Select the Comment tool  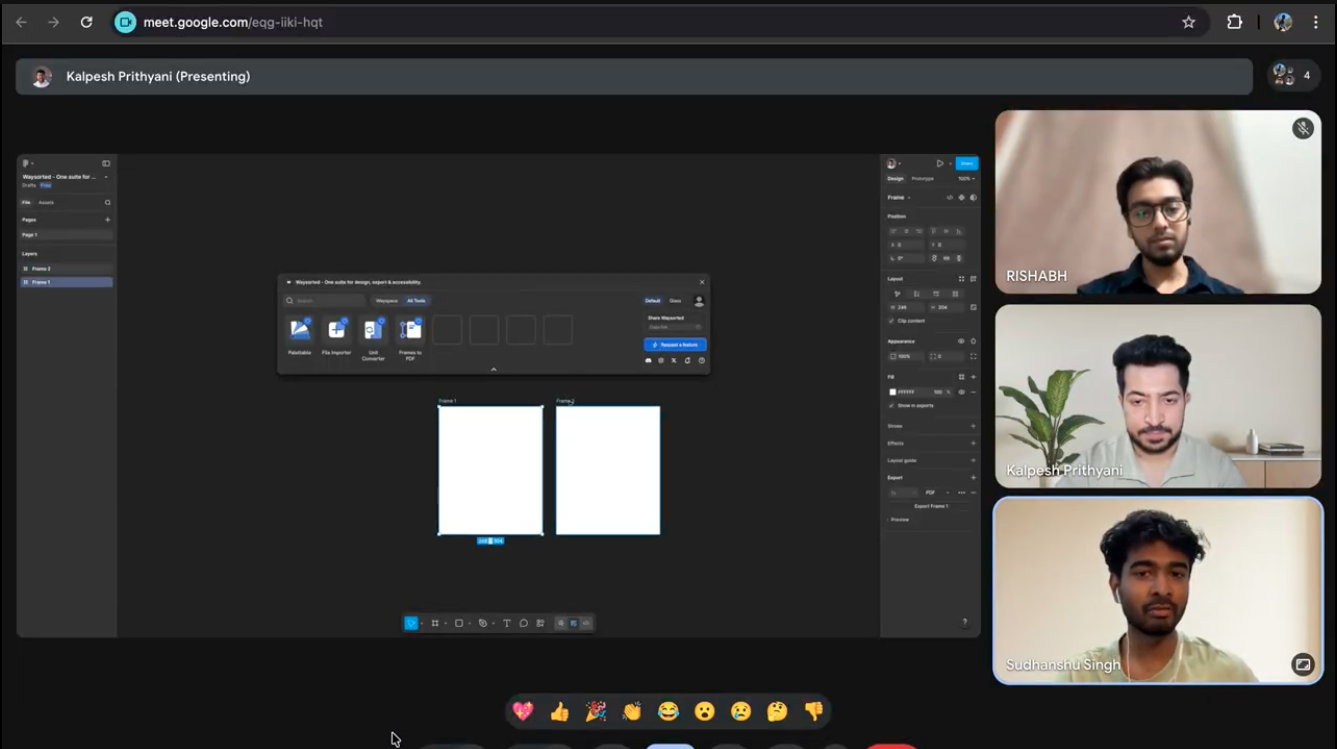click(523, 623)
